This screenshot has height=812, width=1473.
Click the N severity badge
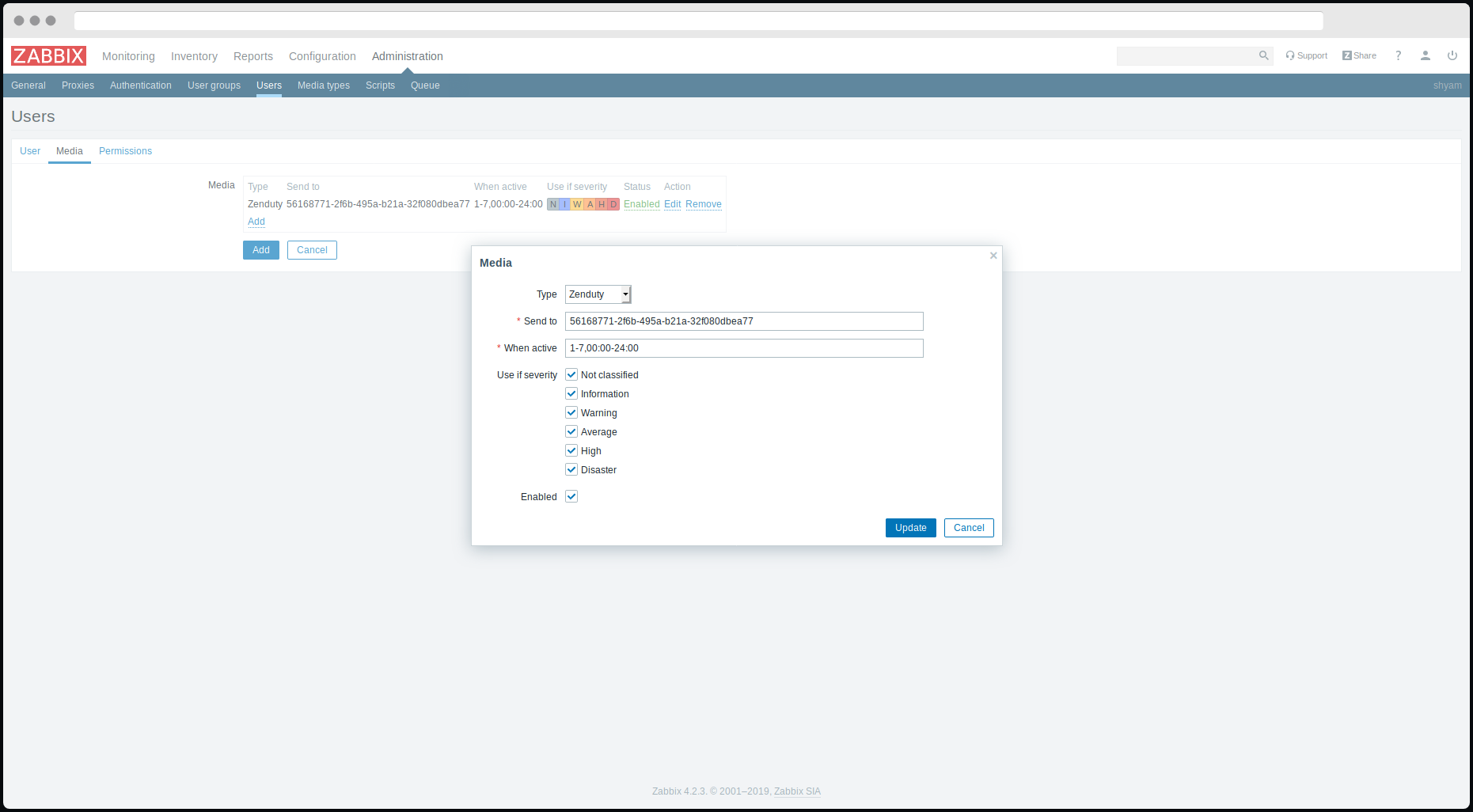[553, 204]
